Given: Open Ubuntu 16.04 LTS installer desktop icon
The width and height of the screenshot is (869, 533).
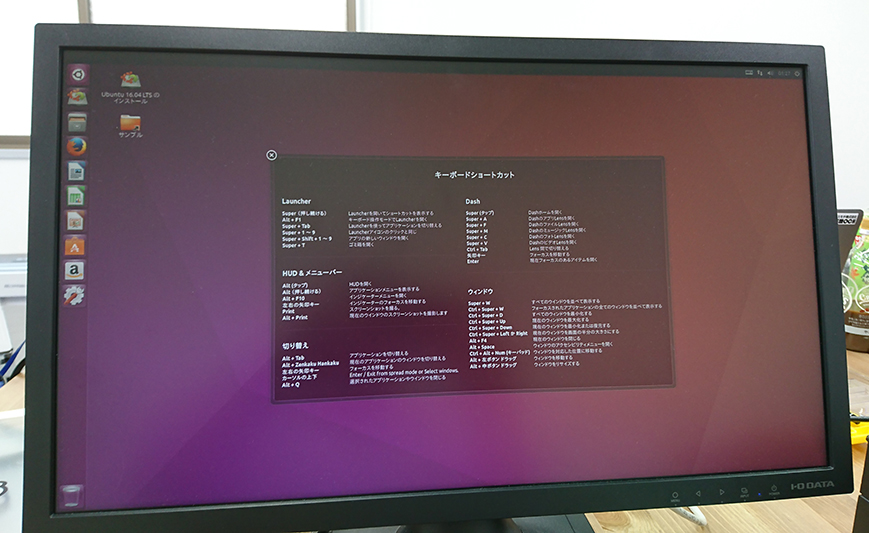Looking at the screenshot, I should (x=130, y=80).
